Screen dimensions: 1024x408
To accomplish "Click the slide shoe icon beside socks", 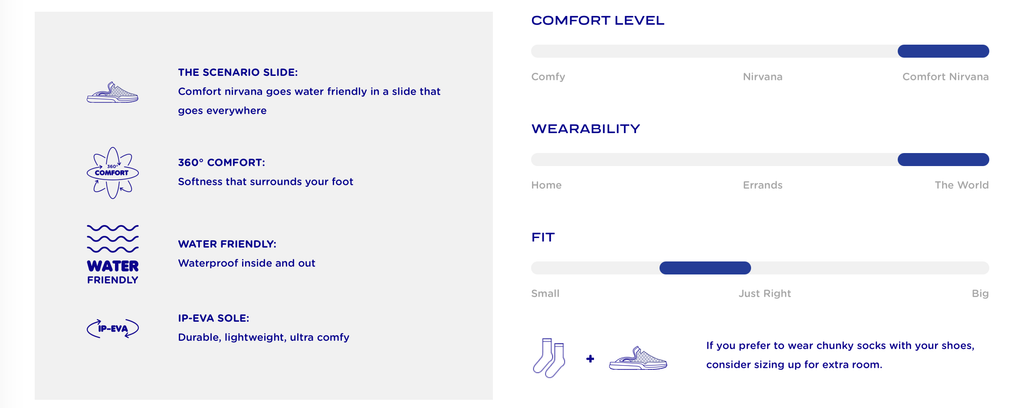I will click(637, 357).
